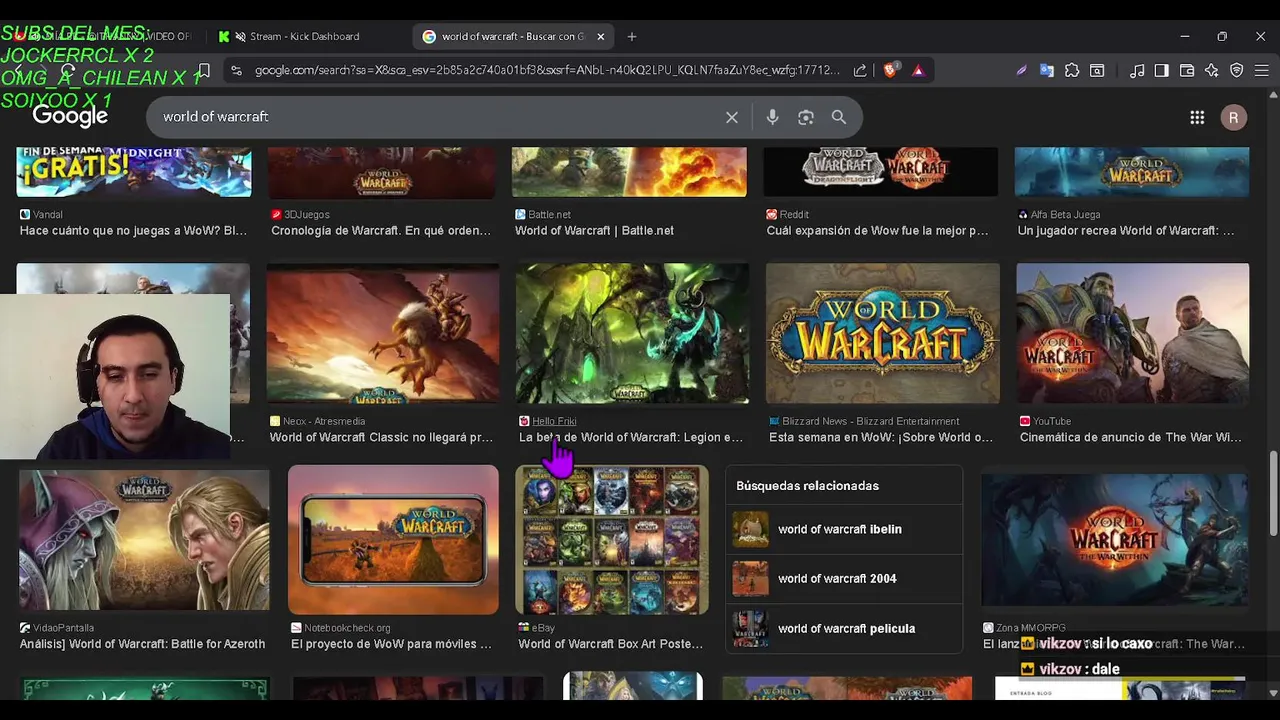Open the Battle for Azeroth Sylvanas image
Screen dimensions: 1280x720
coord(144,540)
